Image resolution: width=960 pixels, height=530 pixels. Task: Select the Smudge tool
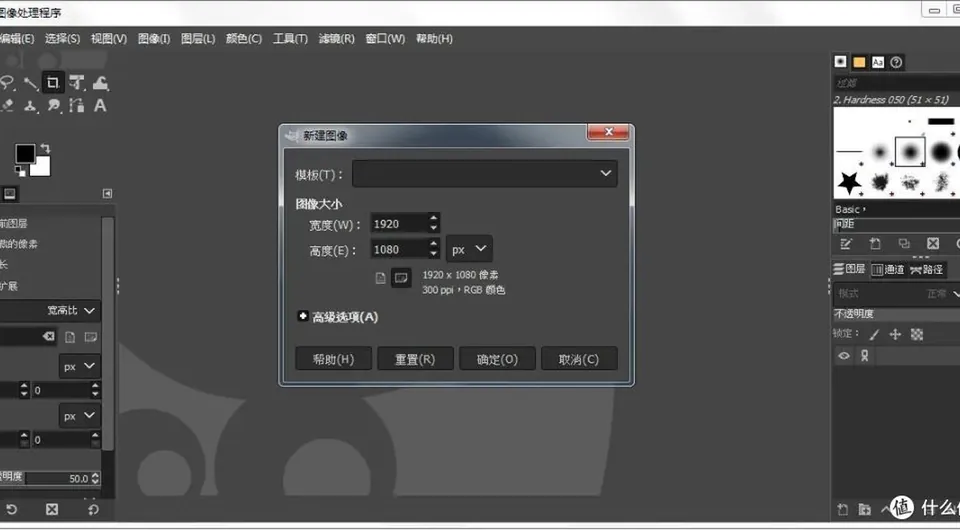pyautogui.click(x=54, y=106)
